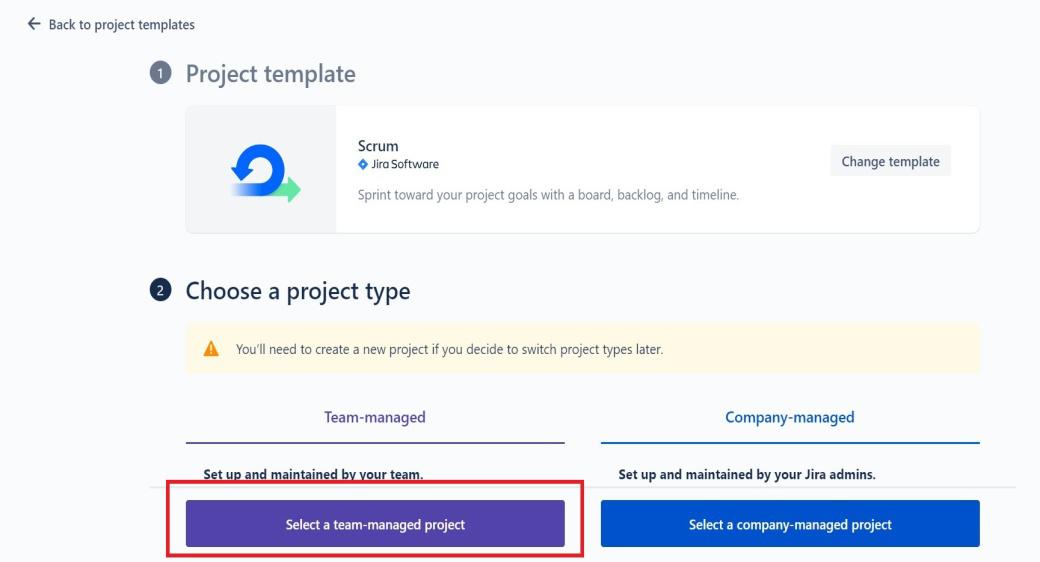This screenshot has height=562, width=1040.
Task: Switch to the Team-managed column heading
Action: pyautogui.click(x=375, y=417)
